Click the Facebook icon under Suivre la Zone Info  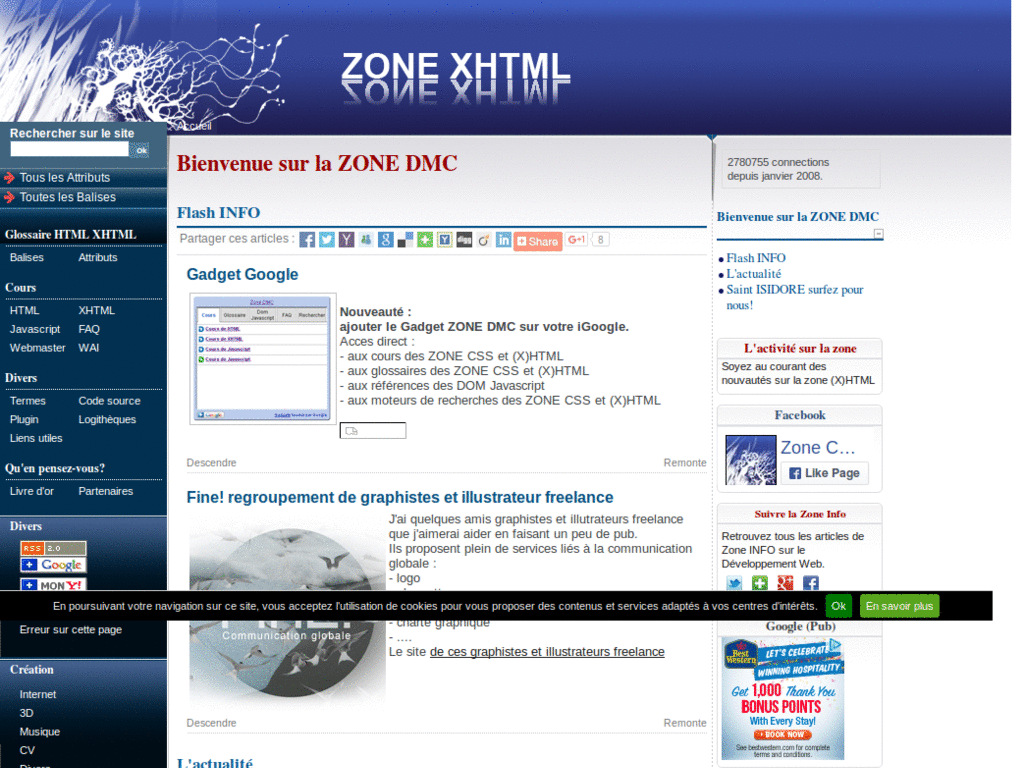coord(810,583)
